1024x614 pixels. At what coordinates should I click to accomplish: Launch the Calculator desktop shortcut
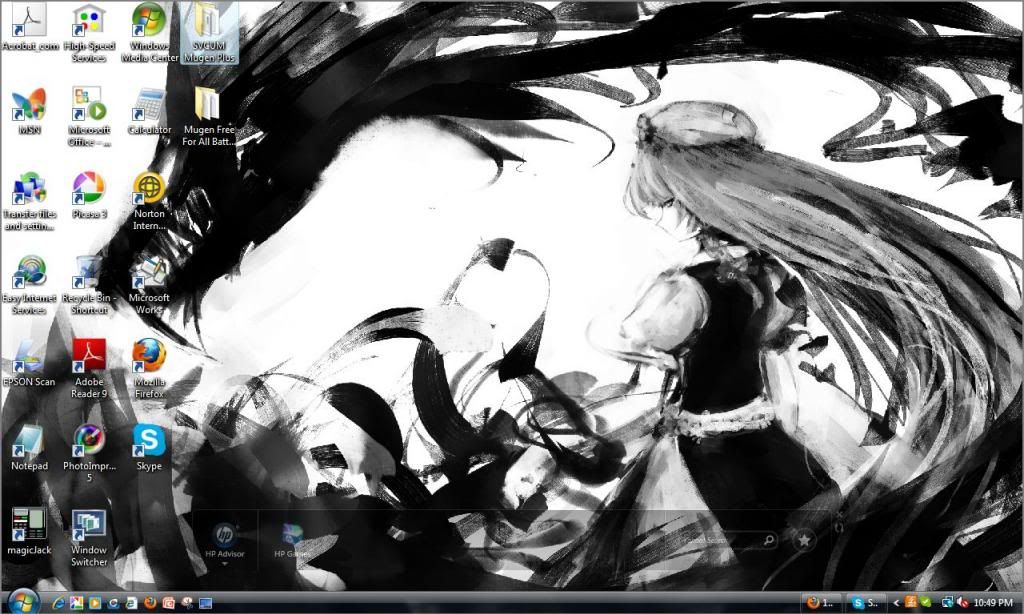pyautogui.click(x=149, y=112)
